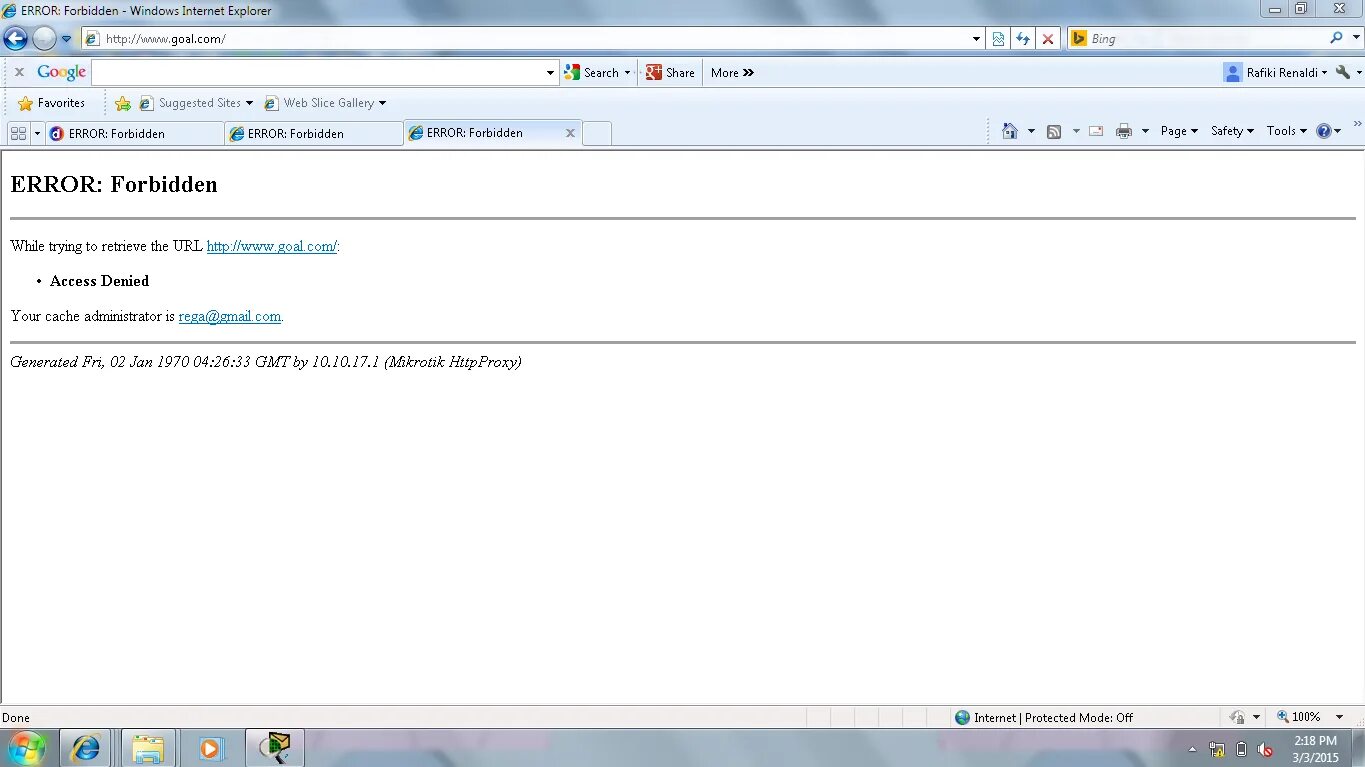Click the Google Toolbar Search button

592,73
